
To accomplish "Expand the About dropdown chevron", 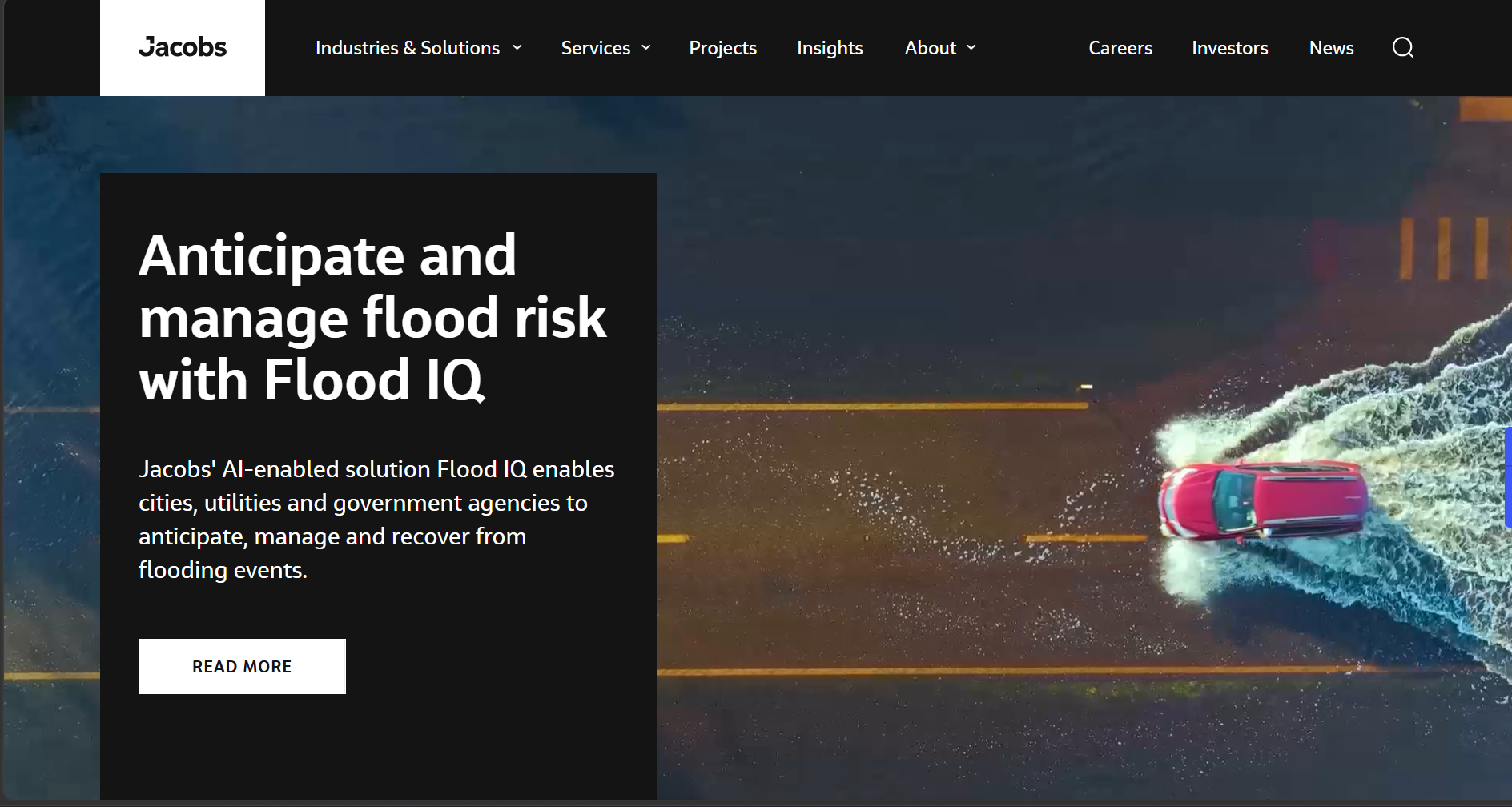I will pyautogui.click(x=971, y=48).
